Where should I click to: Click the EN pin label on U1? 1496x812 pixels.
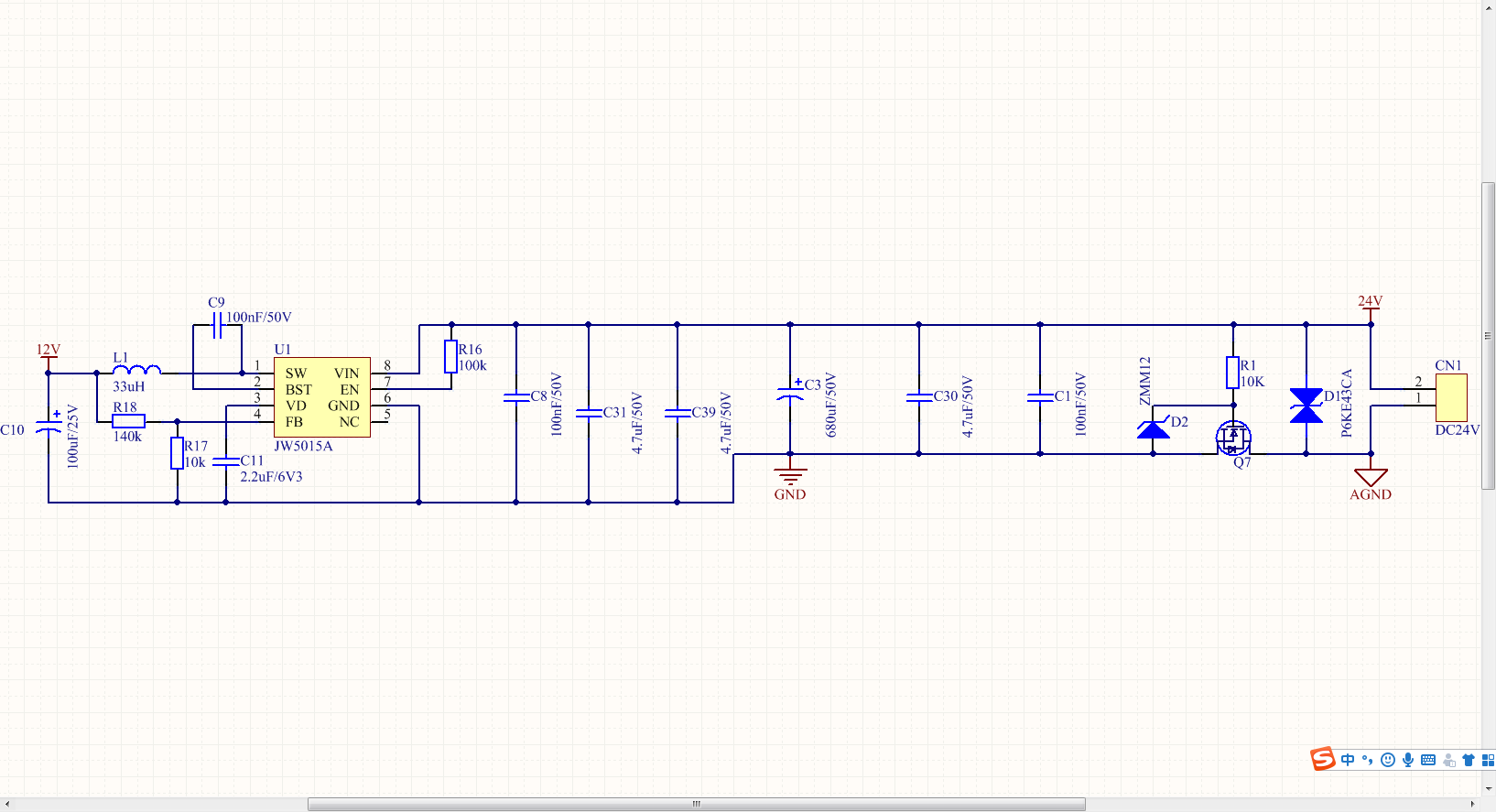350,390
